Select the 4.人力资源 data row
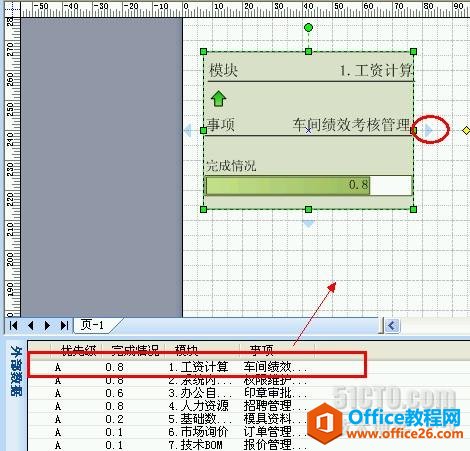The height and width of the screenshot is (451, 470). coord(197,406)
